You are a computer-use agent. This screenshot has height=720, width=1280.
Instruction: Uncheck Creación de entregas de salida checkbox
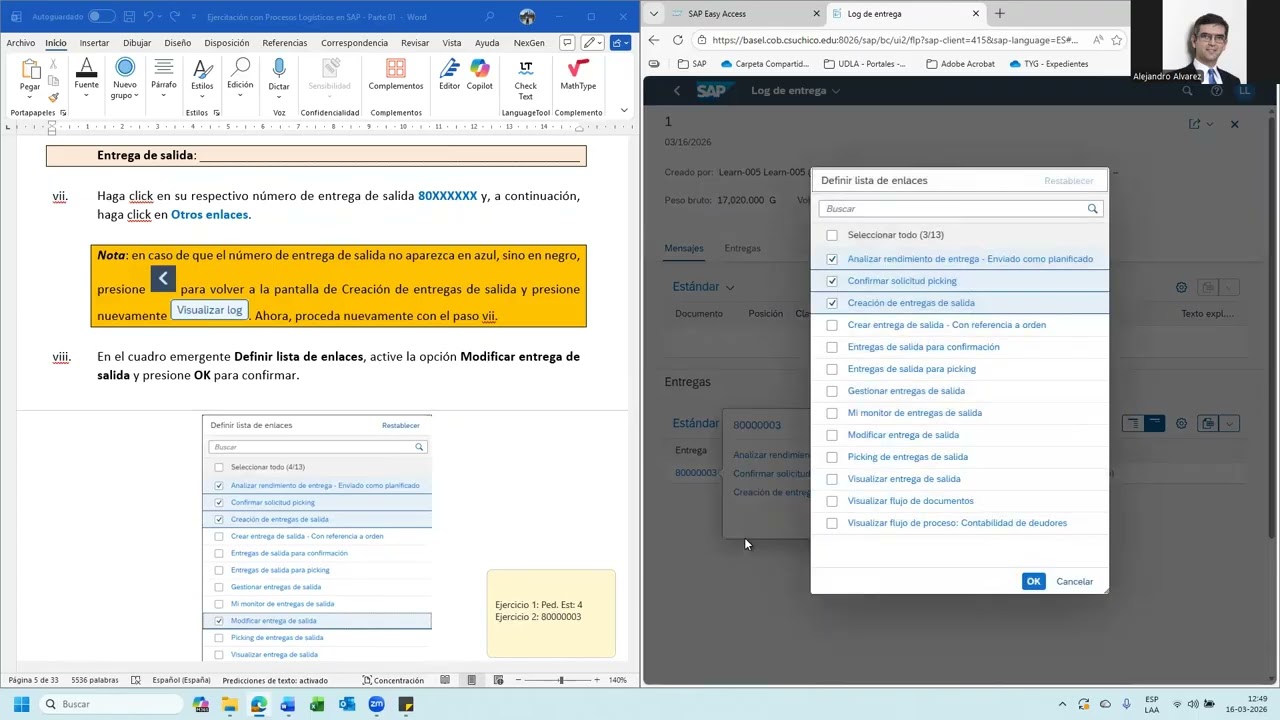point(832,303)
